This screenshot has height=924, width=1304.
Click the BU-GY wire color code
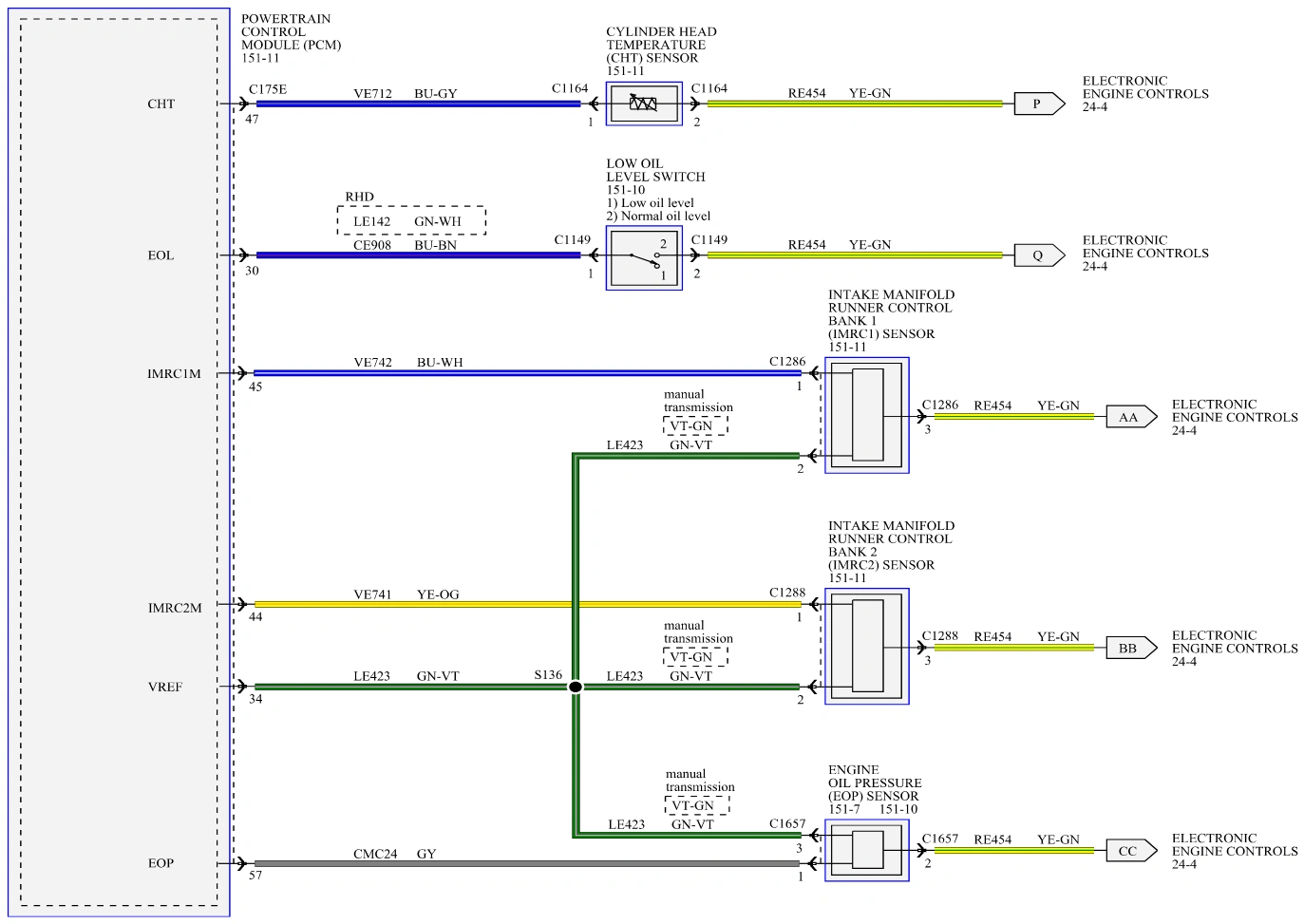click(436, 94)
